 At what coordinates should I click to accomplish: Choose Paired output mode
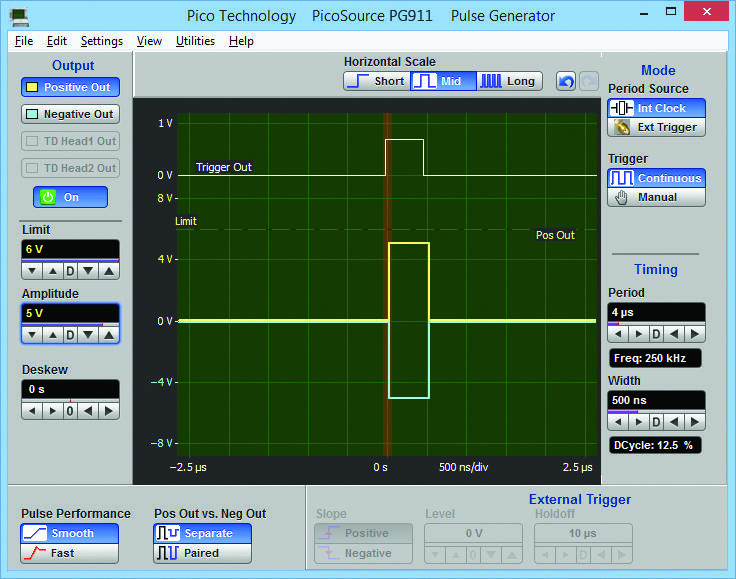[x=202, y=553]
